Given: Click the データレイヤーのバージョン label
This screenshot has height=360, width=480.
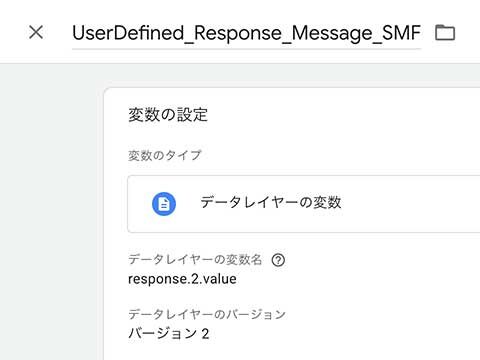Looking at the screenshot, I should 207,314.
